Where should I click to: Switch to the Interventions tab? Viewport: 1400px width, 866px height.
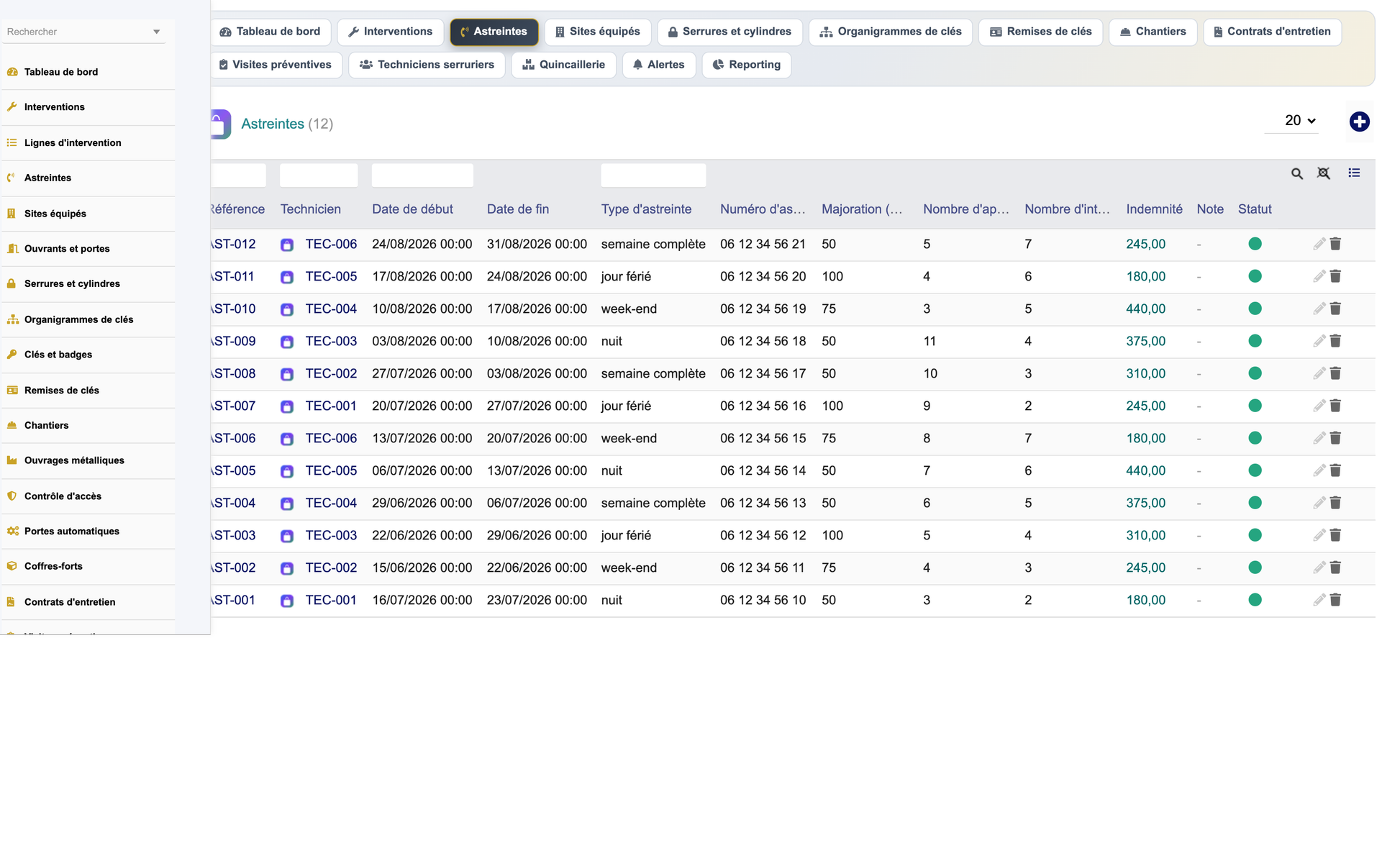tap(390, 32)
